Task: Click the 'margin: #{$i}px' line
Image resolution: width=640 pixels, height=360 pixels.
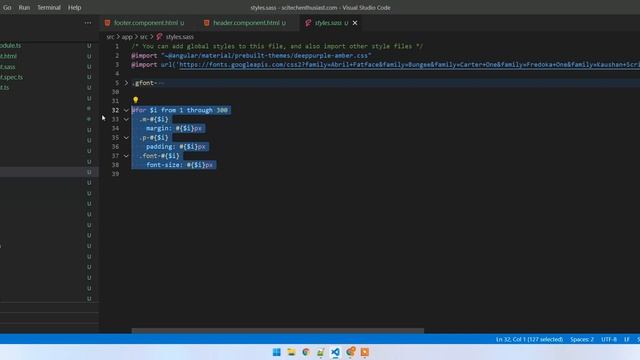Action: (x=174, y=128)
